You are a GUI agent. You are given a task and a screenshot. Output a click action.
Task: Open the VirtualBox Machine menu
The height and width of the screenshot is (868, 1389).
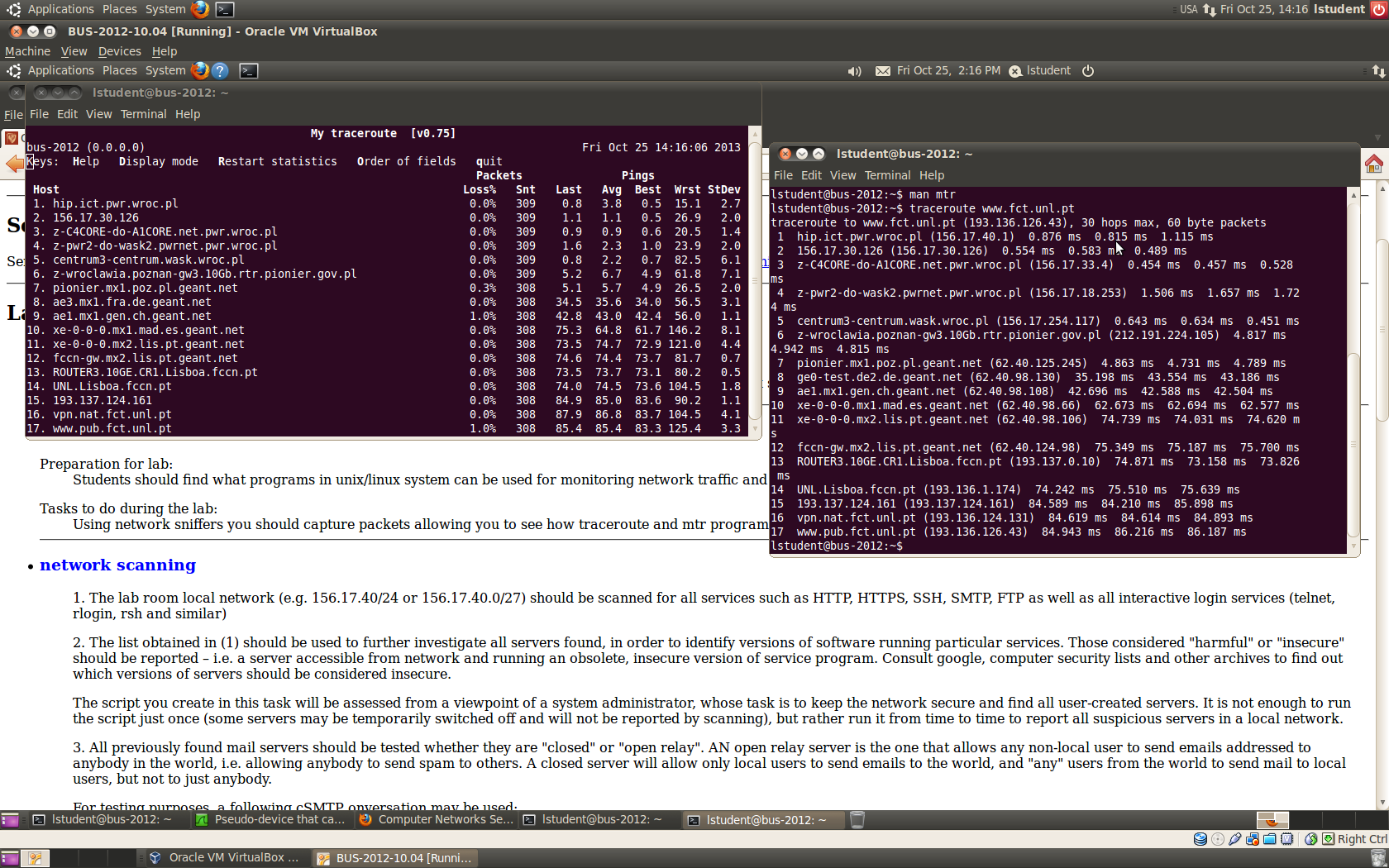pyautogui.click(x=27, y=51)
